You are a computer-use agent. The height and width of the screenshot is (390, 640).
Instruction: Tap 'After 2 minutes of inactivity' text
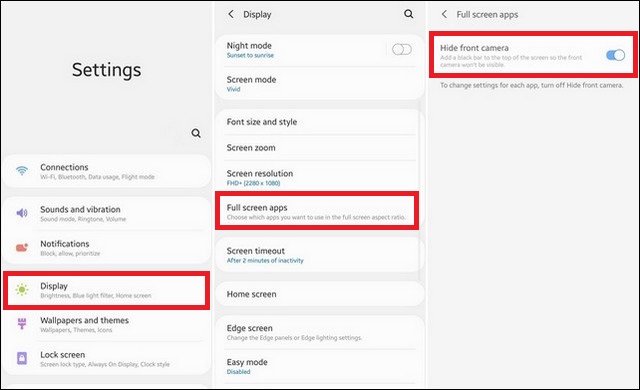[x=265, y=260]
